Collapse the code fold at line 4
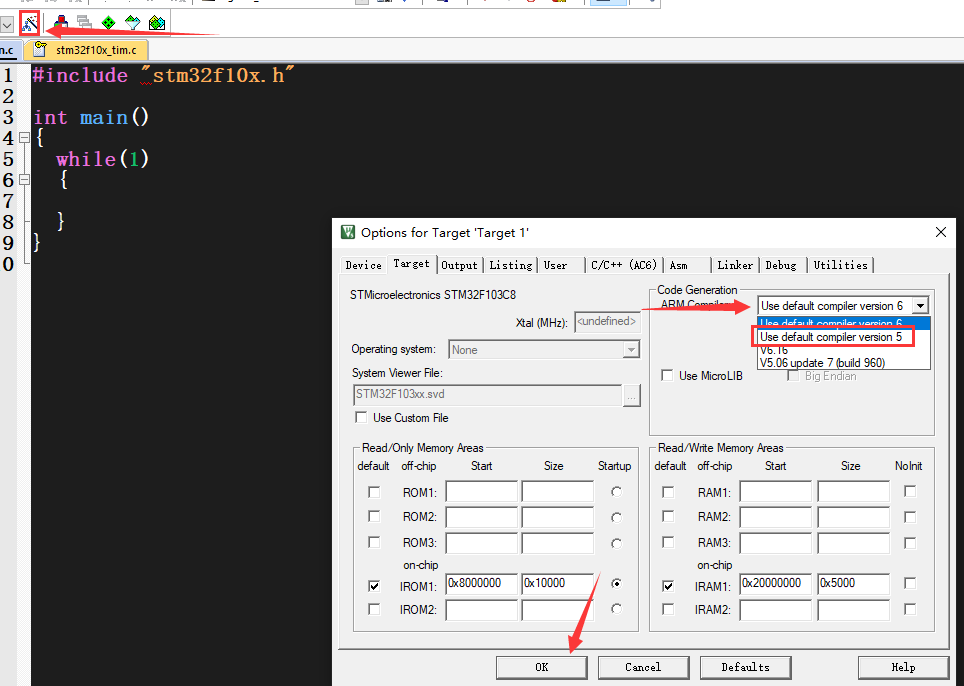This screenshot has width=964, height=686. 24,138
